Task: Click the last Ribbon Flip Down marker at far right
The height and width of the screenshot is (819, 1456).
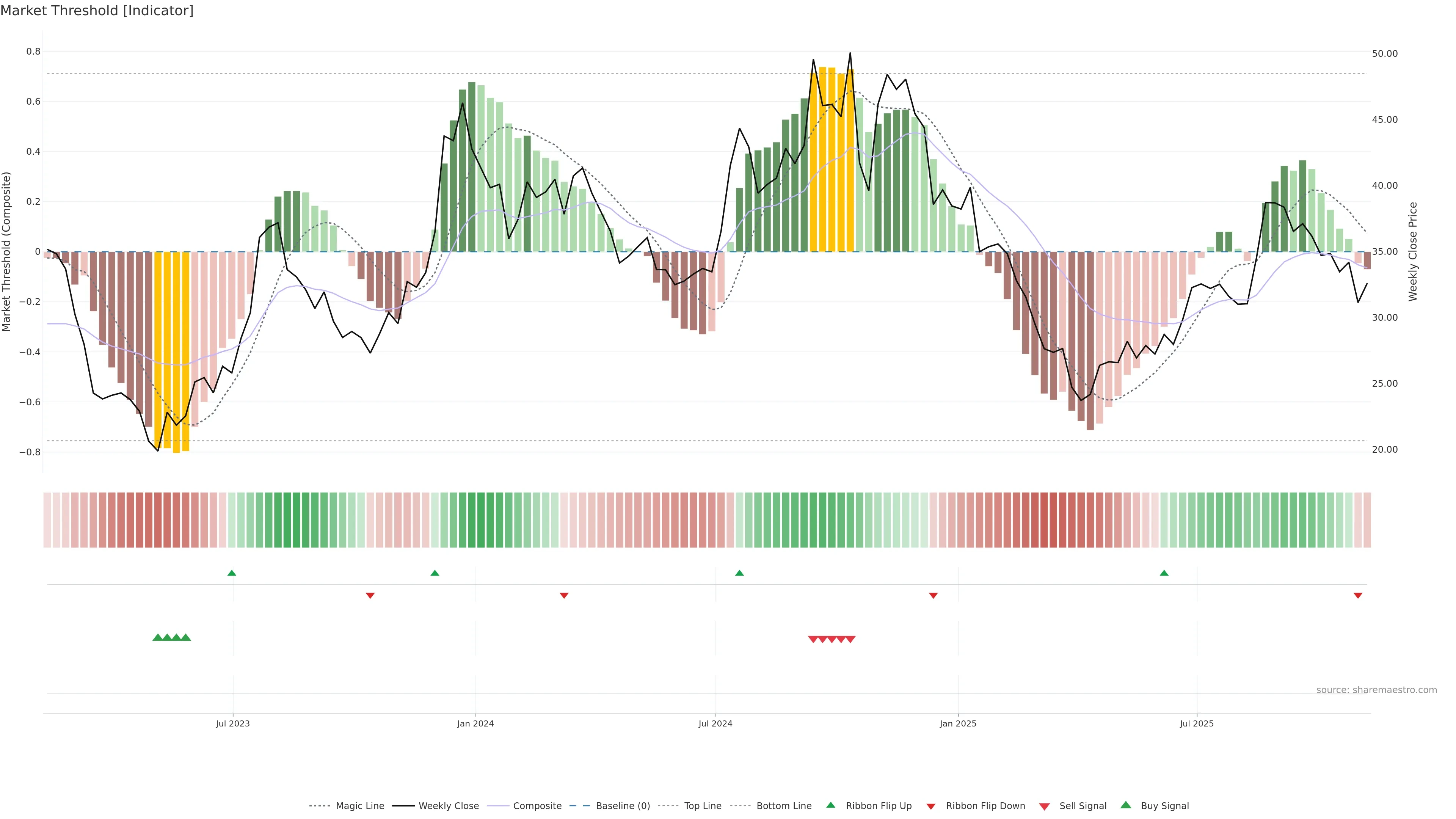Action: tap(1358, 595)
